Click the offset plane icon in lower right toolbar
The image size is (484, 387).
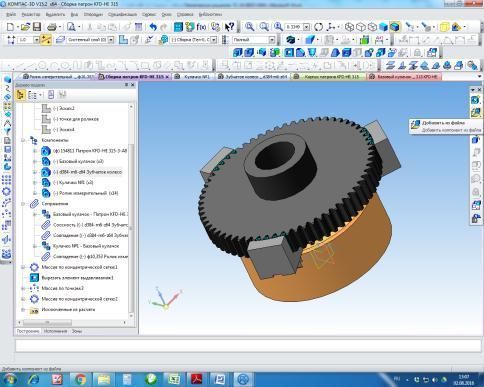tap(391, 66)
